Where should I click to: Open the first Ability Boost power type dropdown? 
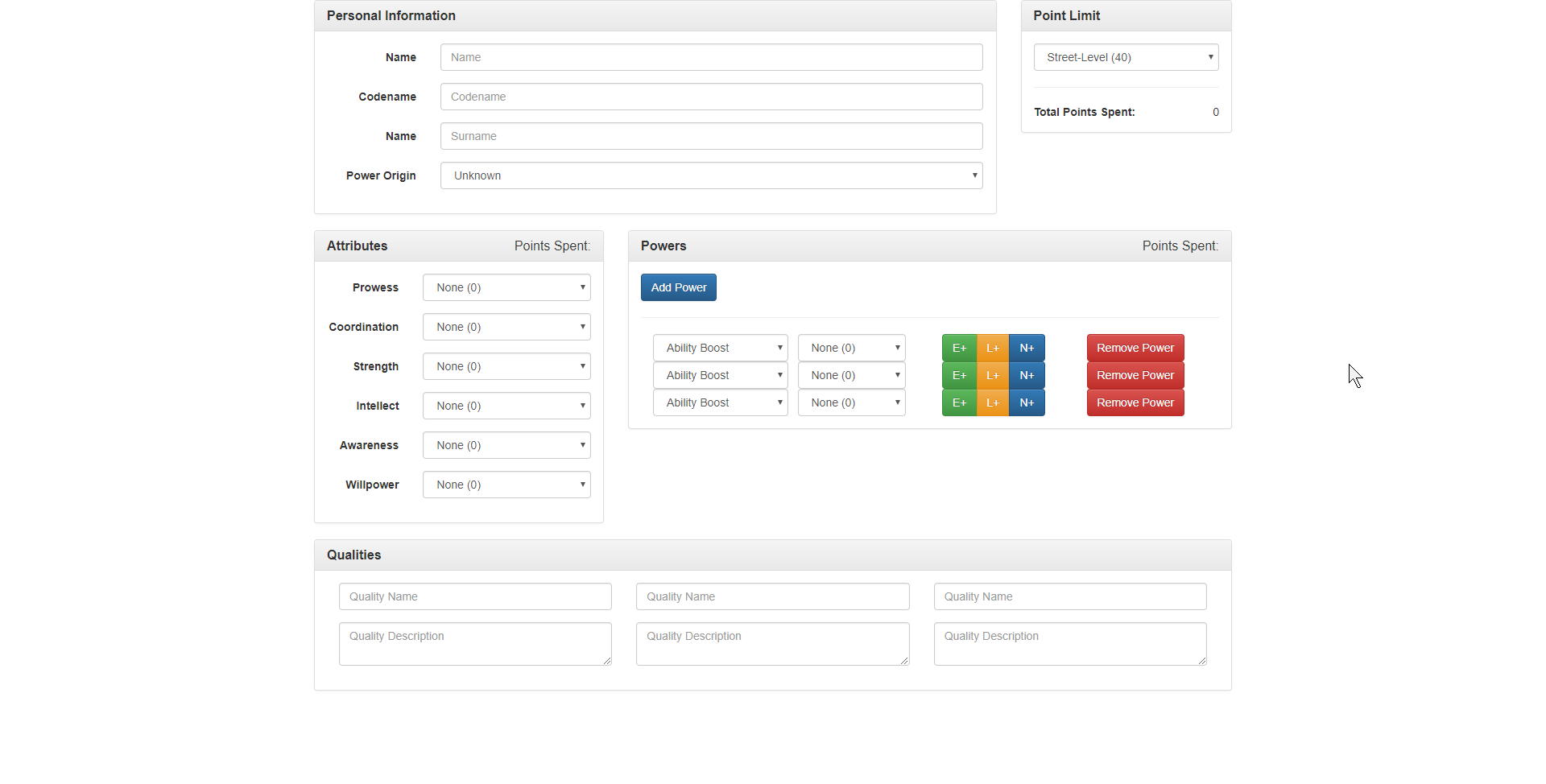click(x=720, y=348)
